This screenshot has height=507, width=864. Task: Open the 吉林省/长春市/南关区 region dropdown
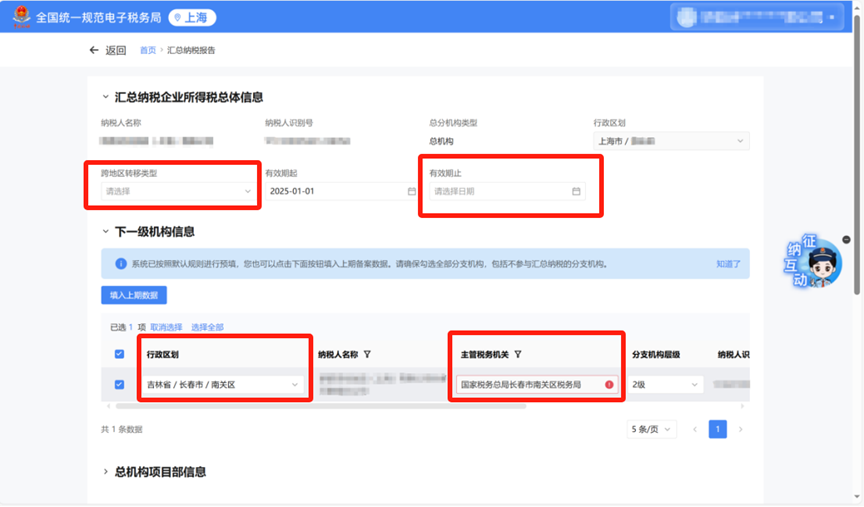pyautogui.click(x=222, y=384)
